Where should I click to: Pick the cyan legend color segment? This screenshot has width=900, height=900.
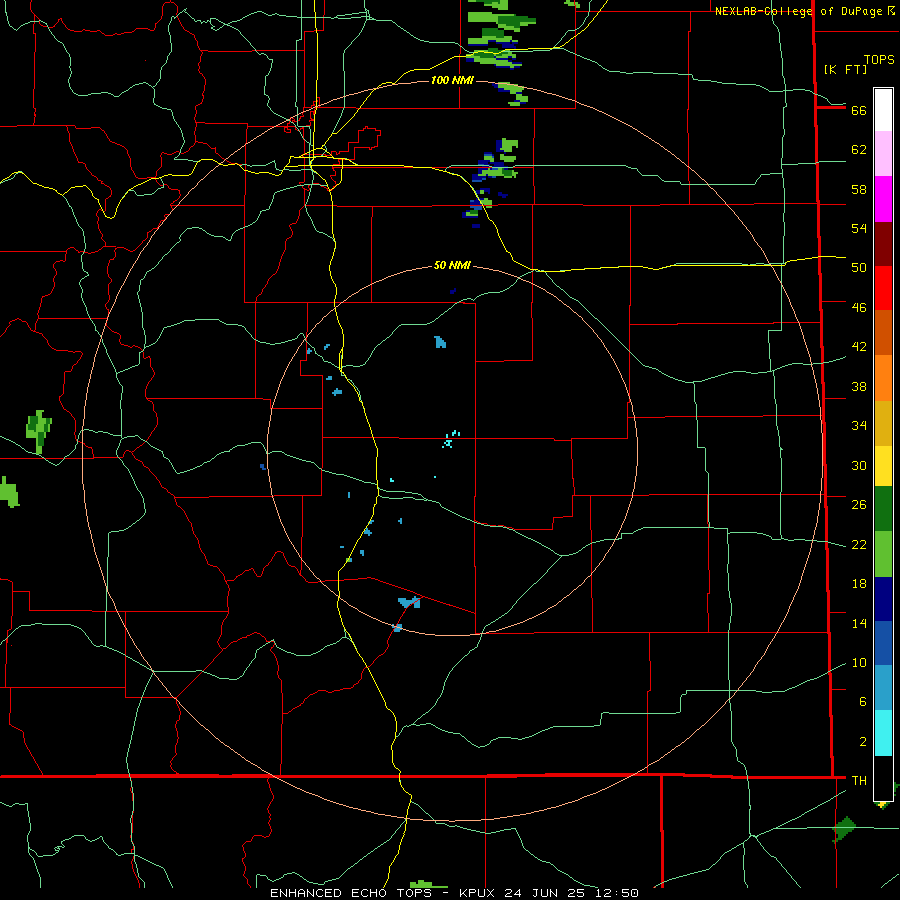pos(883,733)
